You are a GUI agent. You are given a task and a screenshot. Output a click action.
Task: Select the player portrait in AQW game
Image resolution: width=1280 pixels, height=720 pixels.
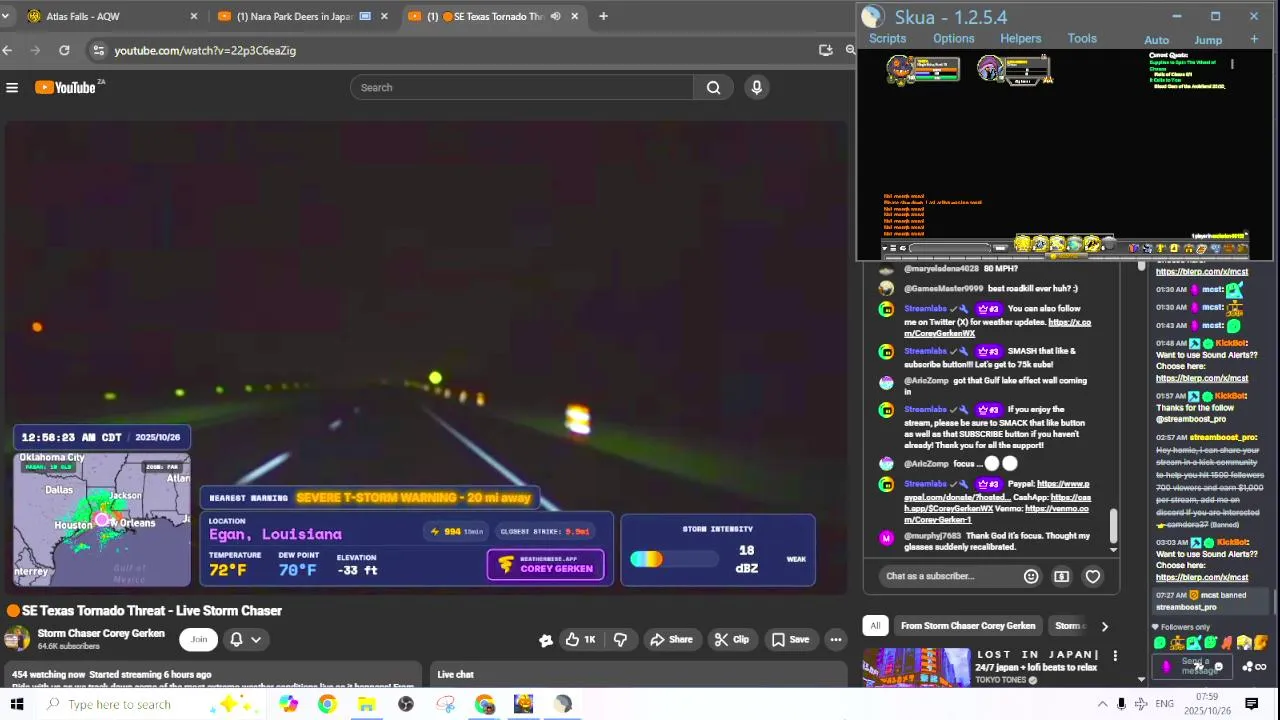pos(899,69)
